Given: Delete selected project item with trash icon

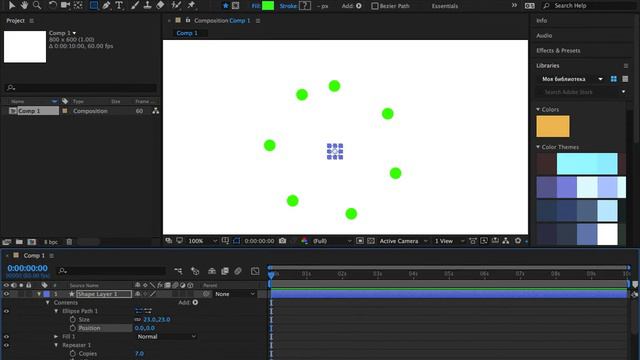Looking at the screenshot, I should [69, 242].
